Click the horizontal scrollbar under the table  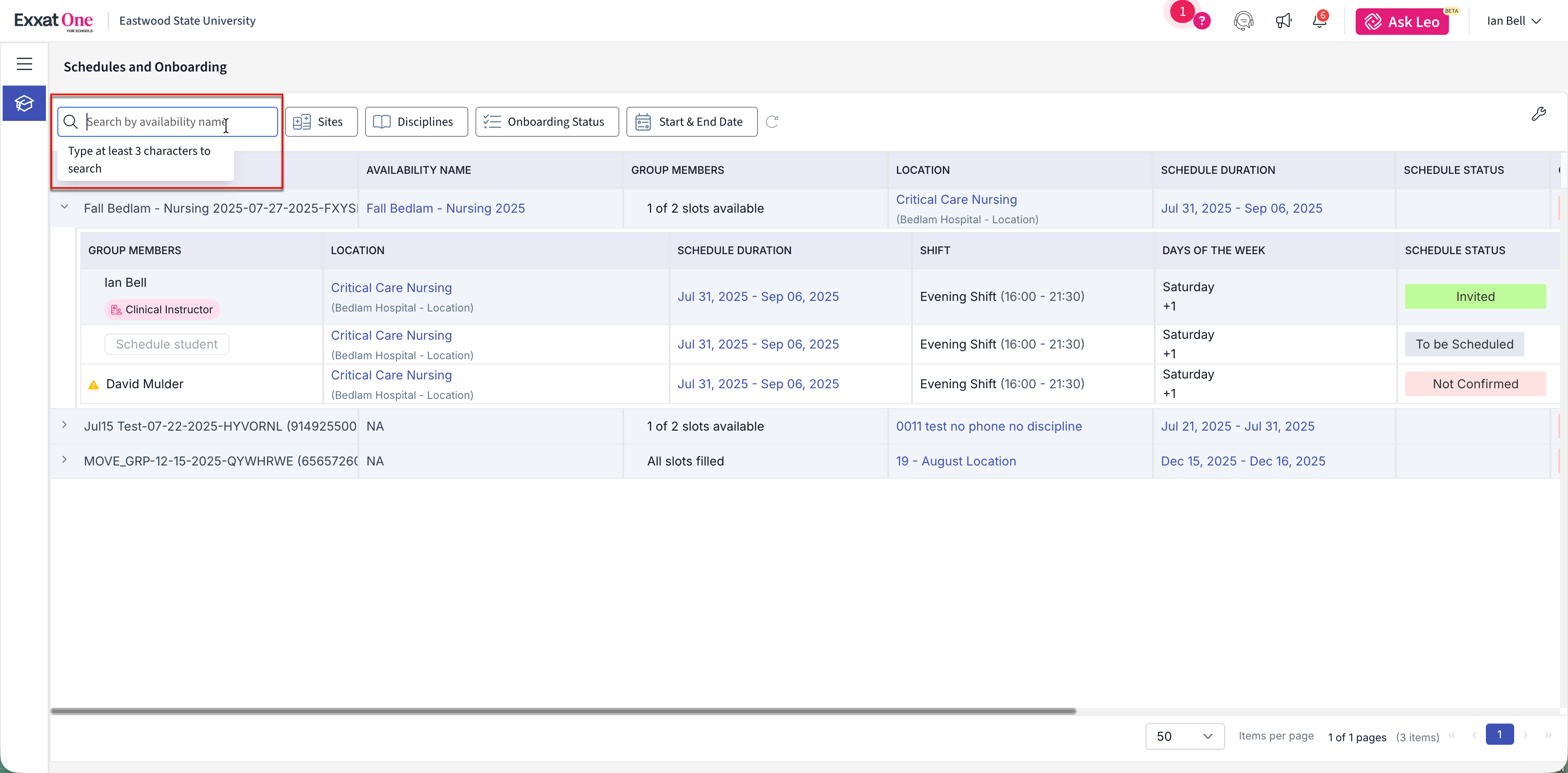click(x=563, y=710)
